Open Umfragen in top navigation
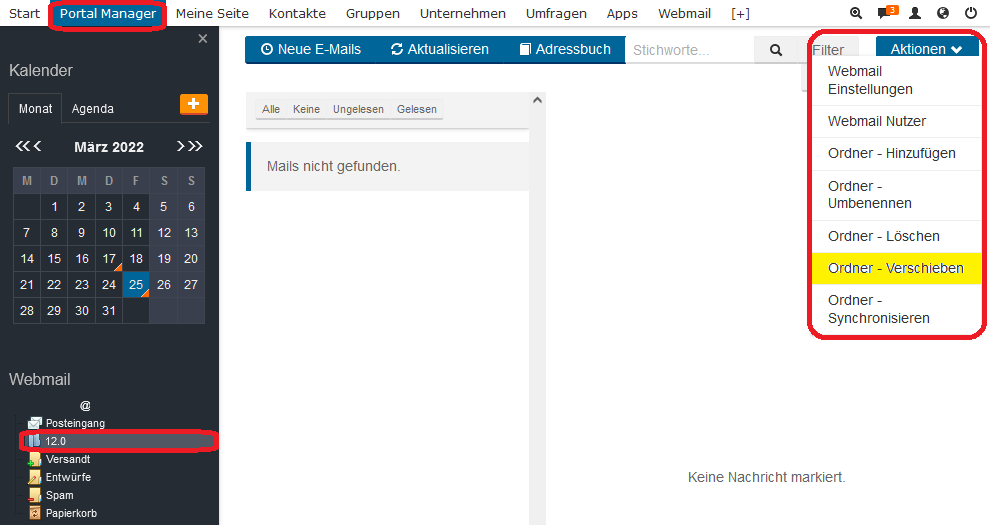 pos(556,13)
